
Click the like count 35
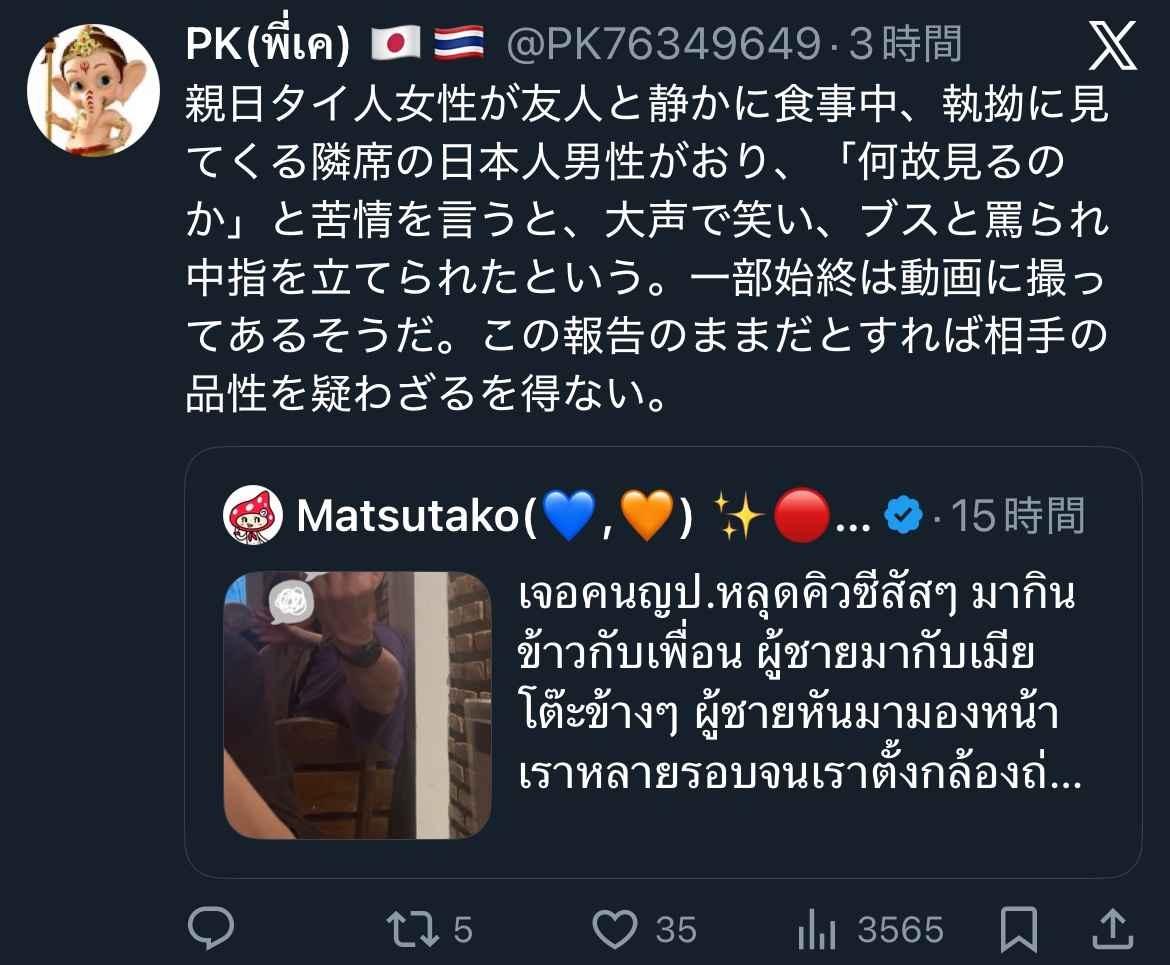pyautogui.click(x=676, y=931)
